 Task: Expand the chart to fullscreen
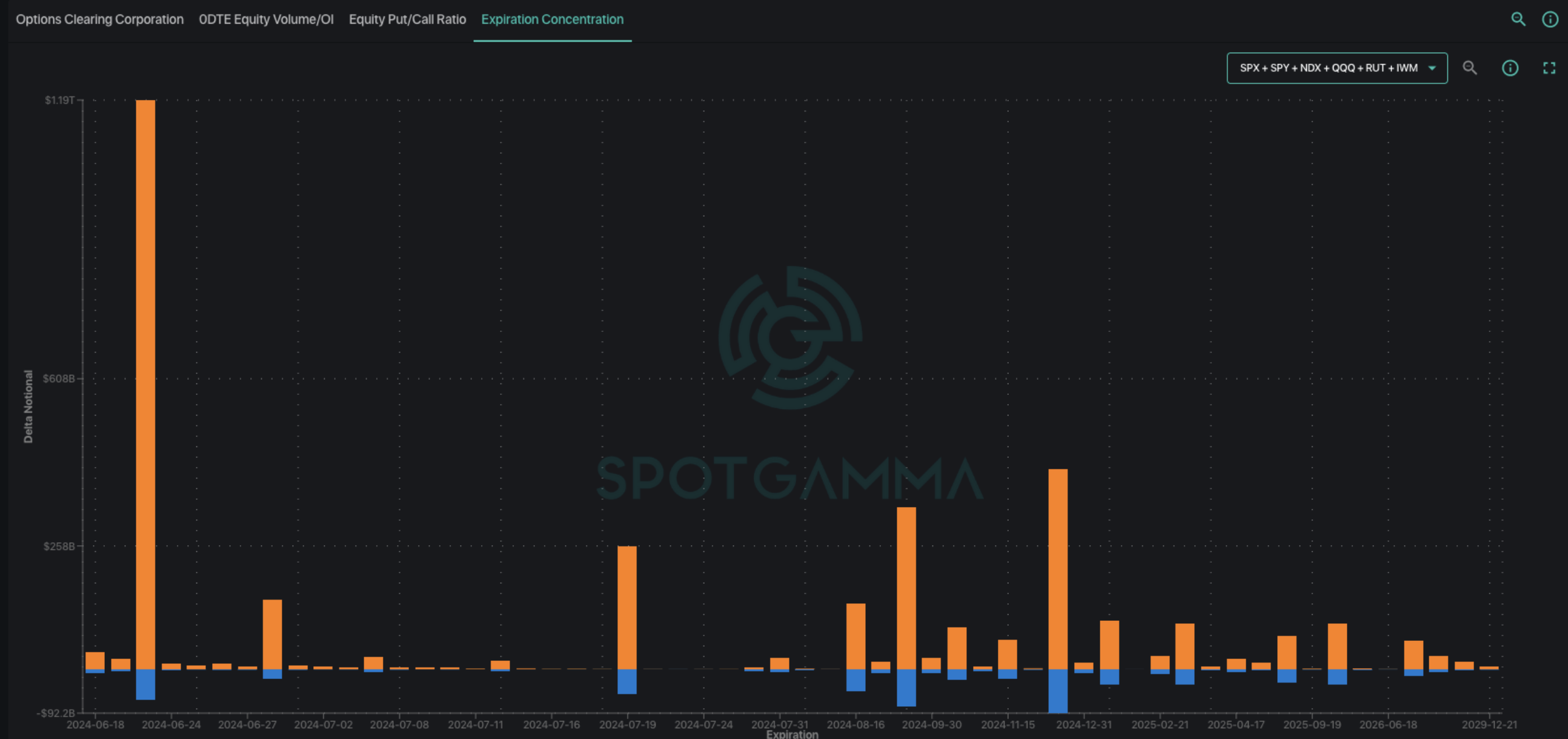[1549, 68]
